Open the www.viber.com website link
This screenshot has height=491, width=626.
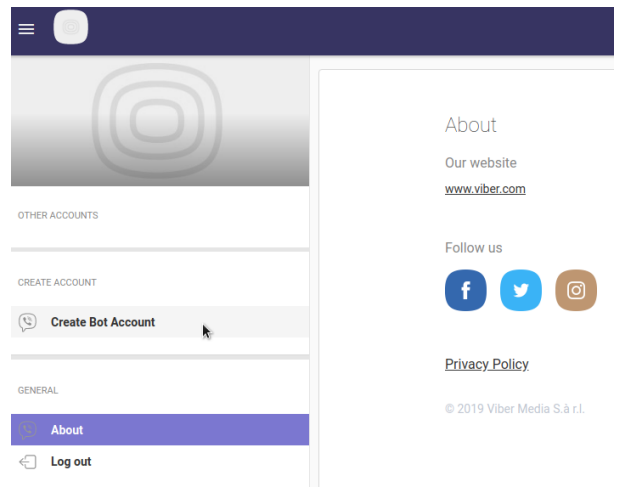tap(485, 189)
